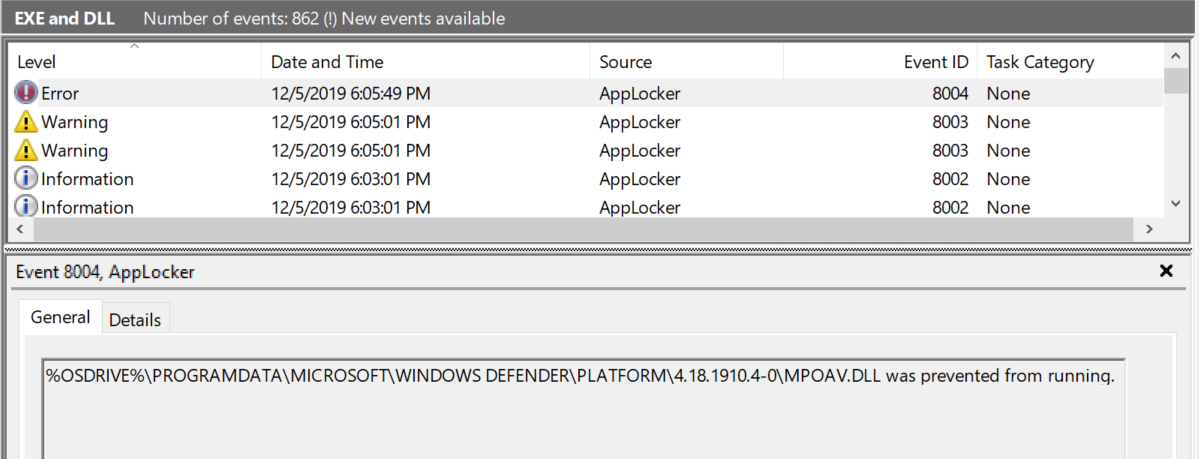The image size is (1199, 459).
Task: Click the first Warning triangle icon
Action: pos(26,122)
